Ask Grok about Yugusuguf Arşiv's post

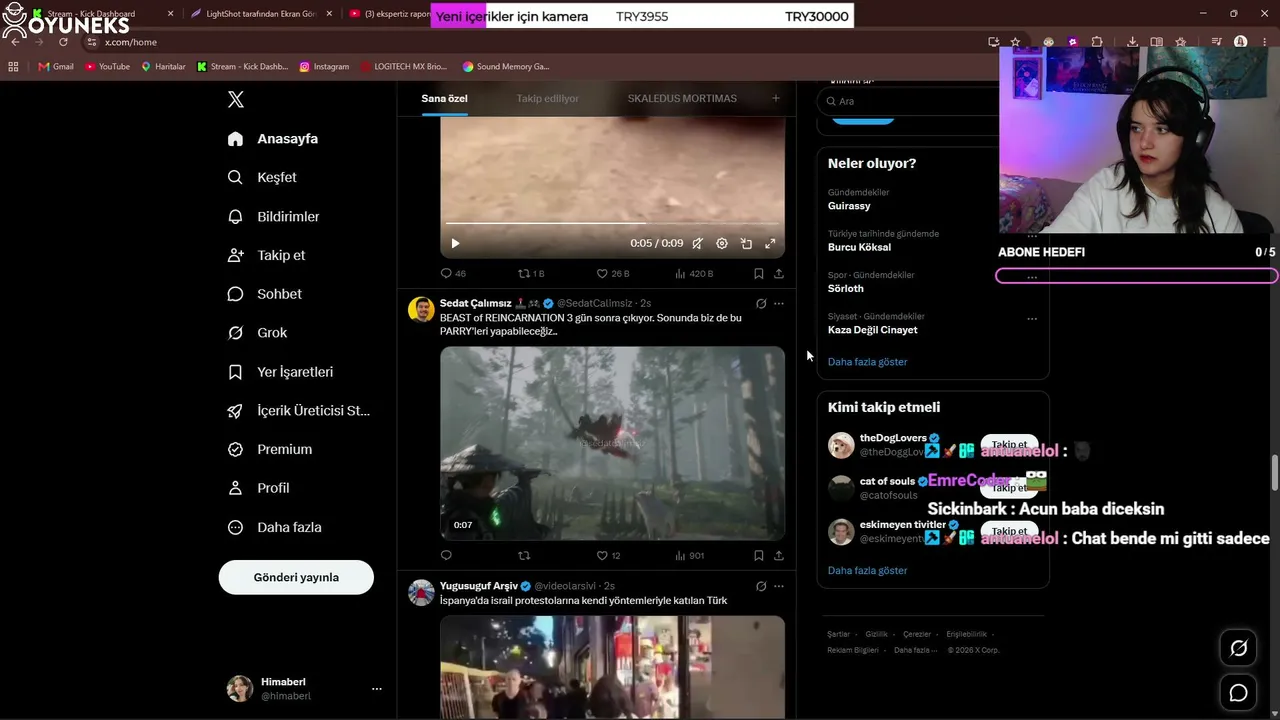pos(761,586)
